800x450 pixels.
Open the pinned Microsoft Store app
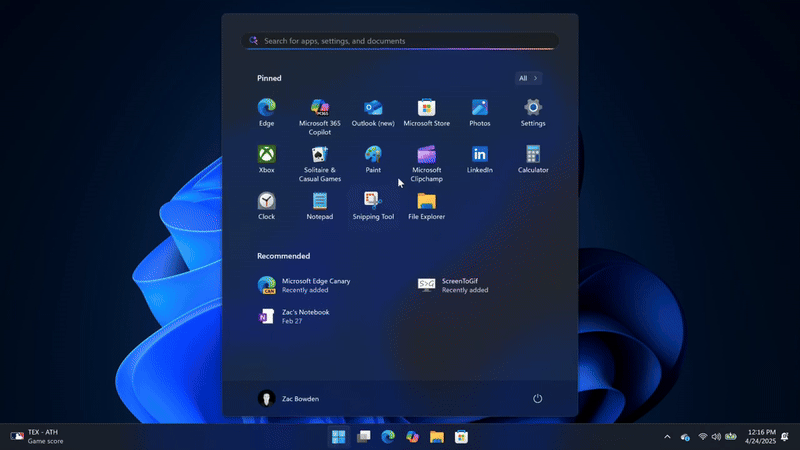[427, 113]
